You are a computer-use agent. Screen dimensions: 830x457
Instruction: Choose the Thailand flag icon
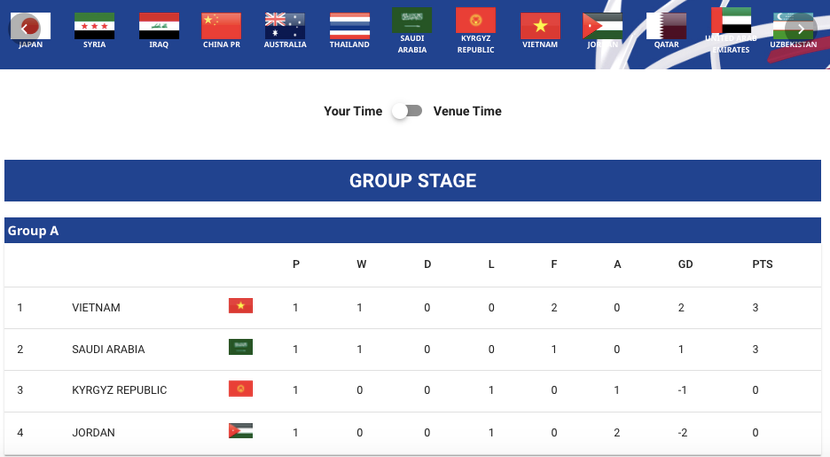tap(349, 26)
